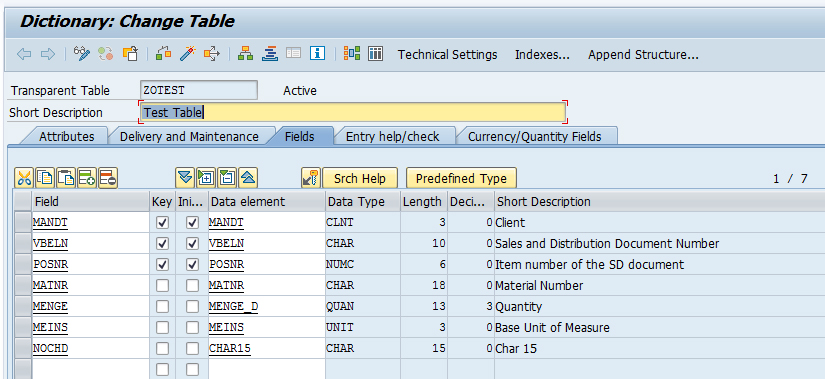
Task: Go to Currency/Quantity Fields tab
Action: click(x=535, y=136)
